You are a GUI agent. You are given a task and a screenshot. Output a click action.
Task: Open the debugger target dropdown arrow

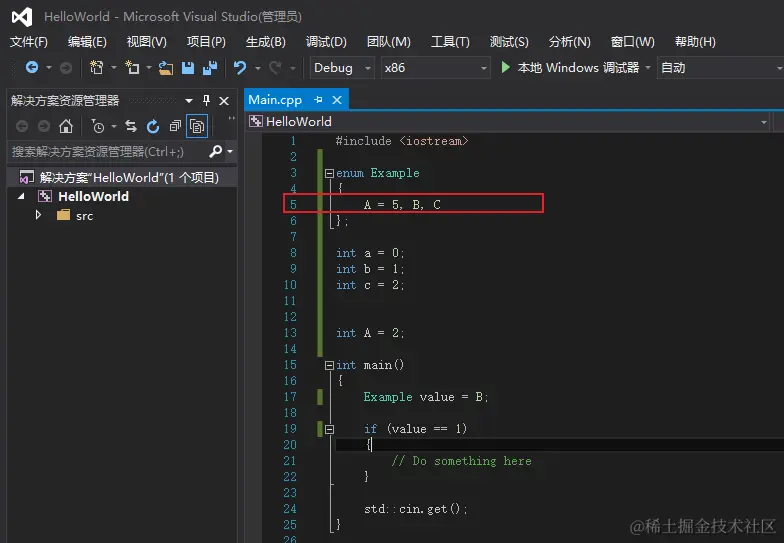point(648,68)
